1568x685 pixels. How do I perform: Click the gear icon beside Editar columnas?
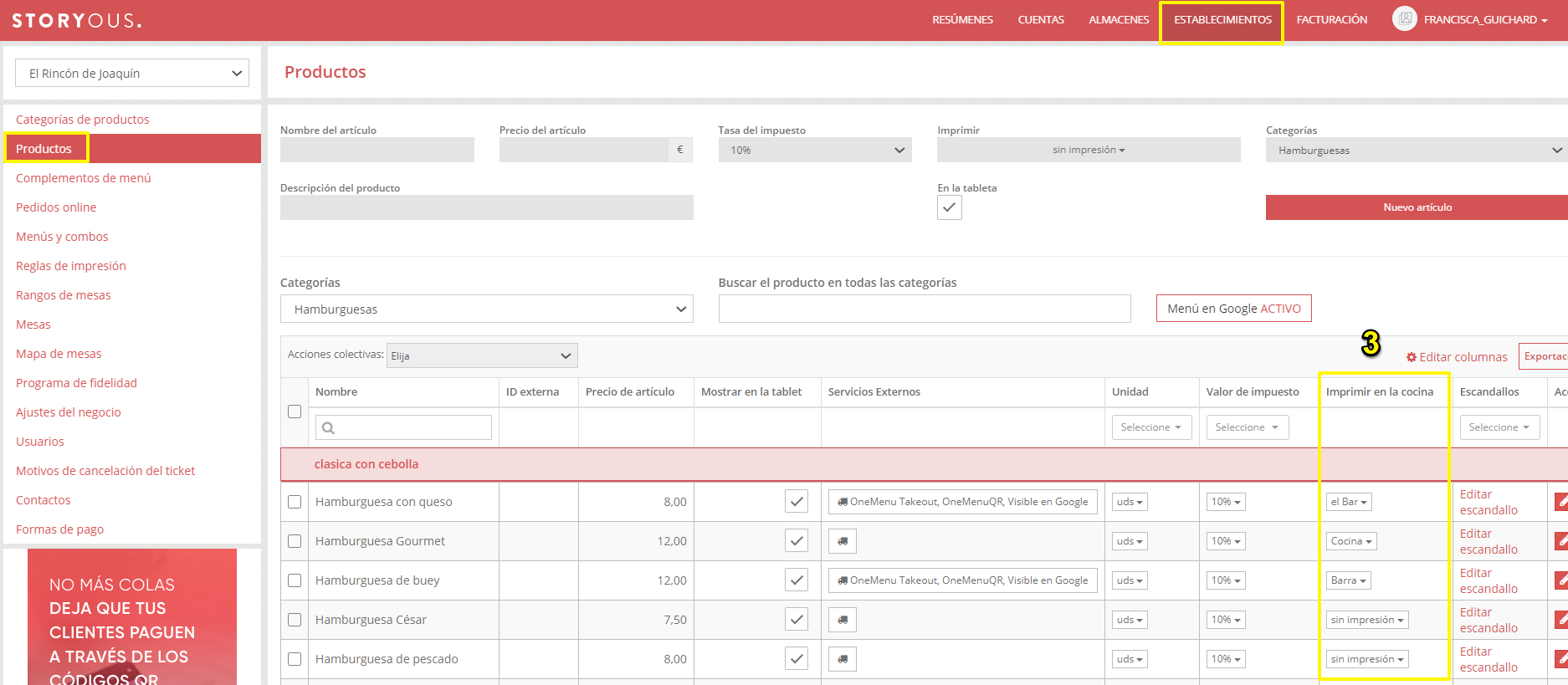pos(1411,357)
